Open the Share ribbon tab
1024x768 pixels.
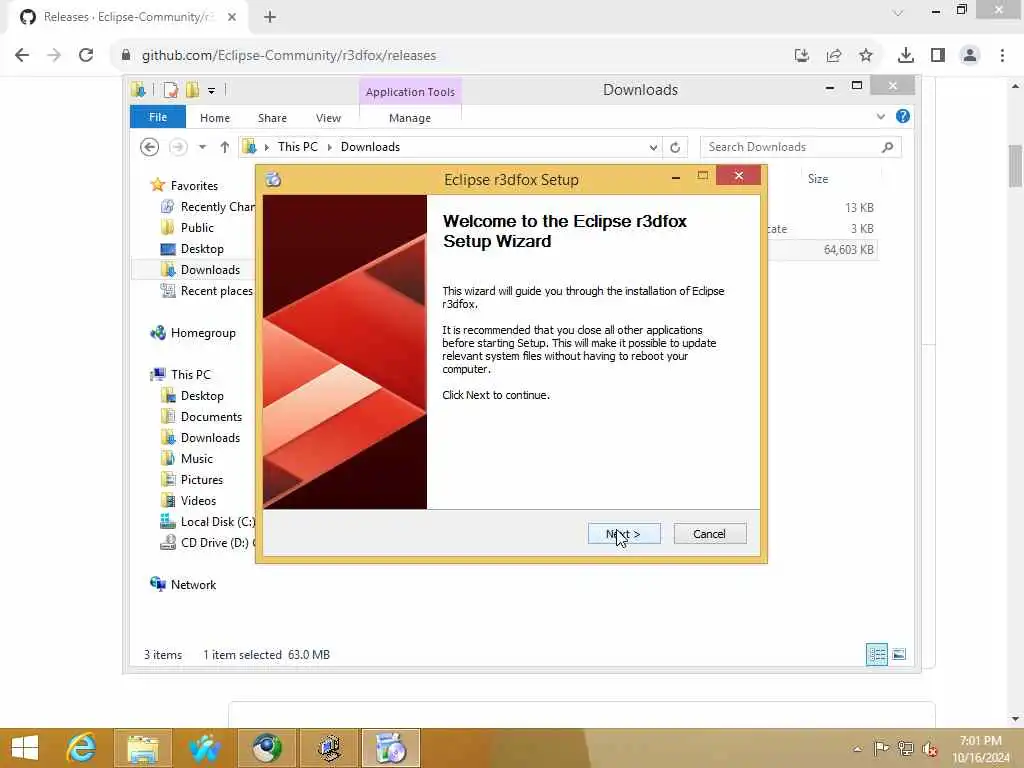tap(272, 118)
